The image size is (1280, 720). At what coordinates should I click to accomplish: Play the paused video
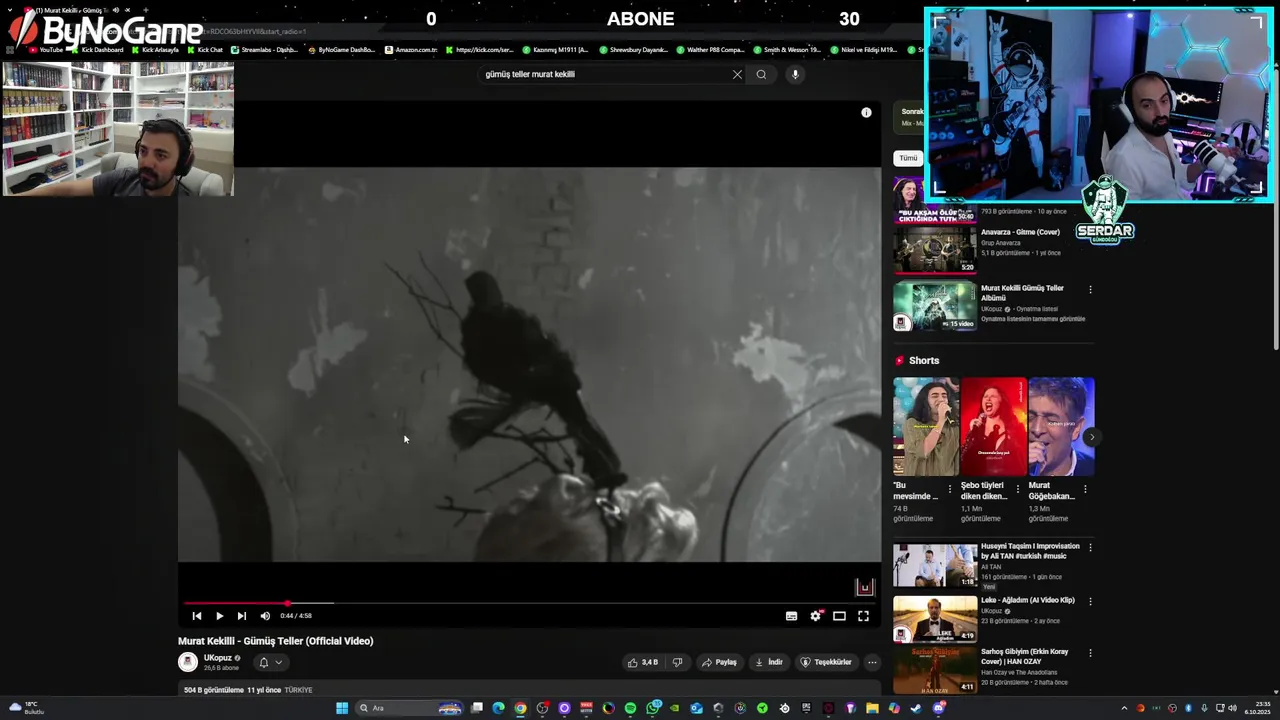click(219, 616)
